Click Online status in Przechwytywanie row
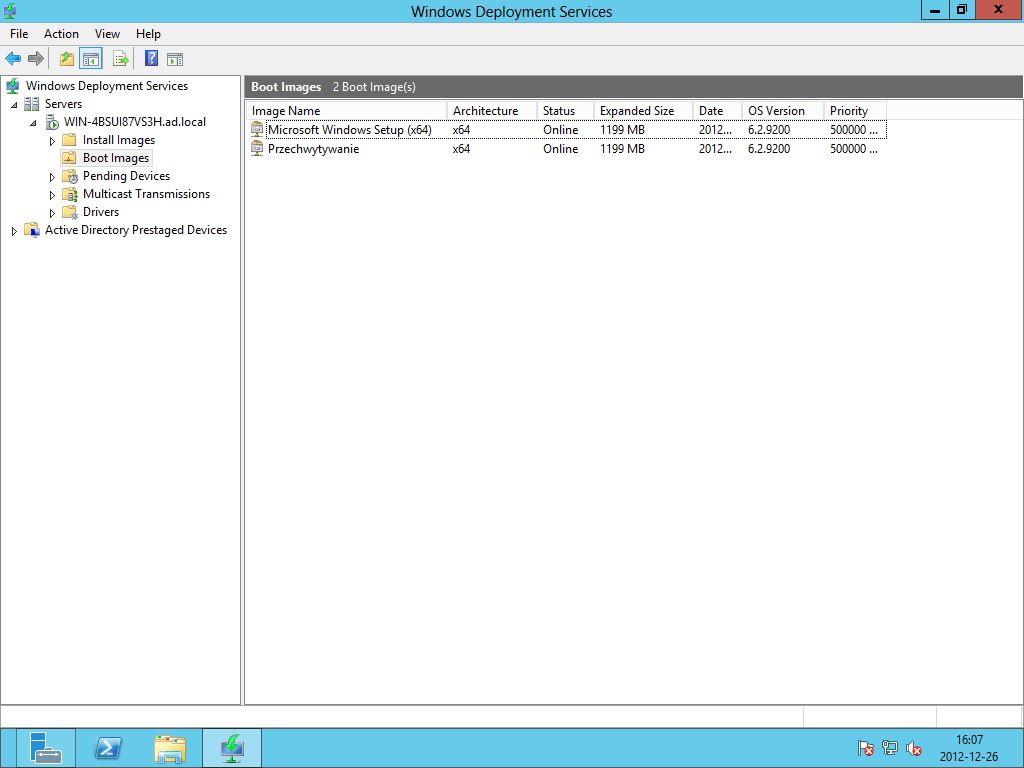Screen dimensions: 1024x768 click(x=560, y=149)
